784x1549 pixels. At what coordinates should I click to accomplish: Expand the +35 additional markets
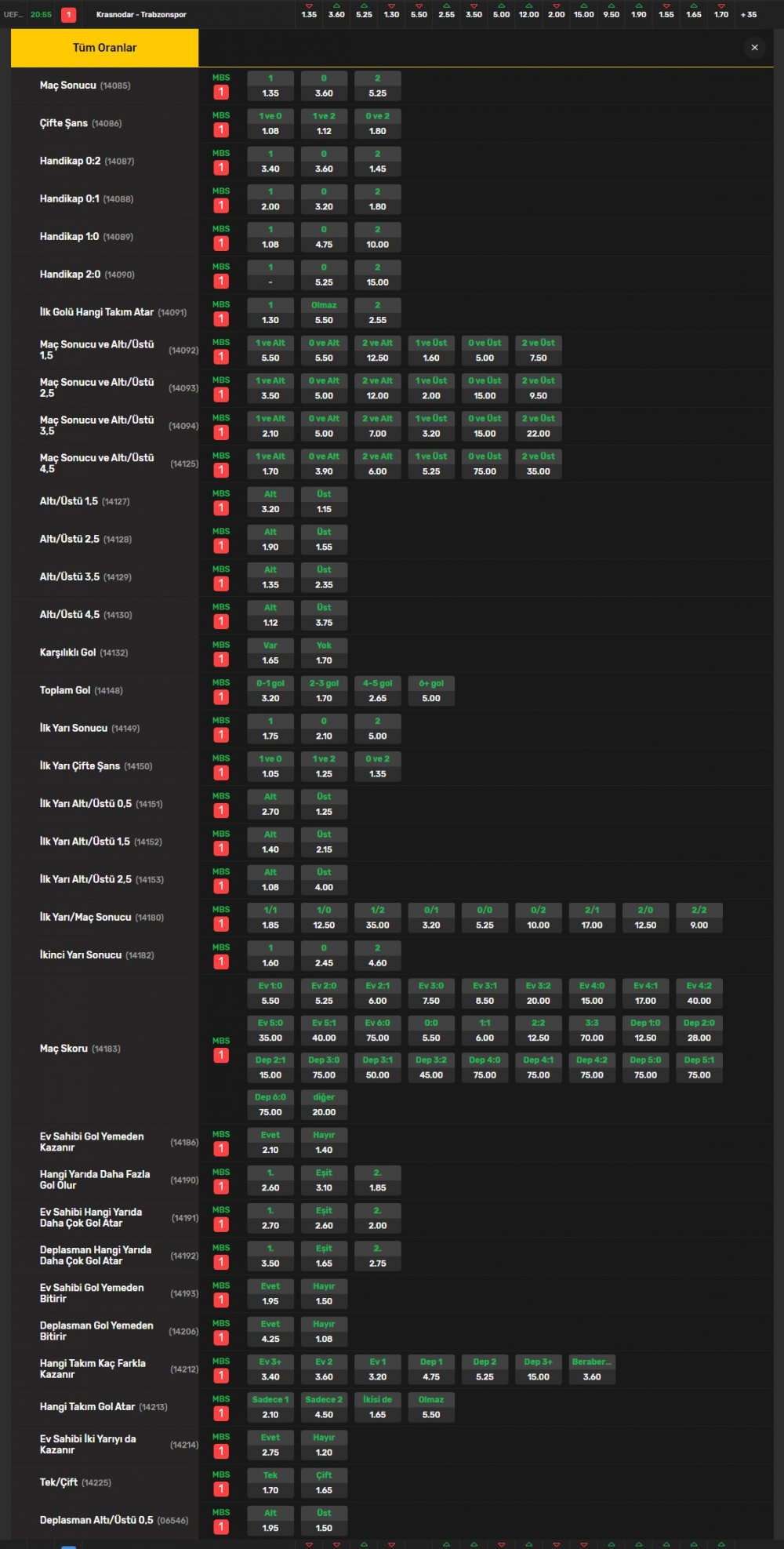tap(749, 15)
